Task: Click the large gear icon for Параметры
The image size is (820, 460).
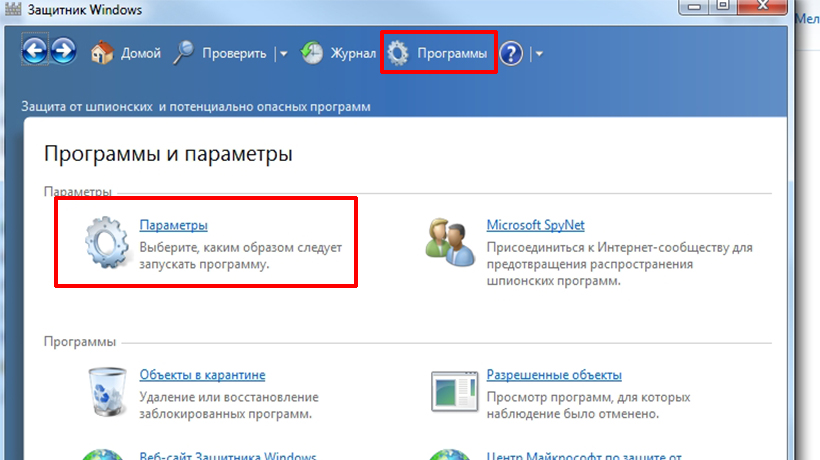Action: pyautogui.click(x=107, y=243)
